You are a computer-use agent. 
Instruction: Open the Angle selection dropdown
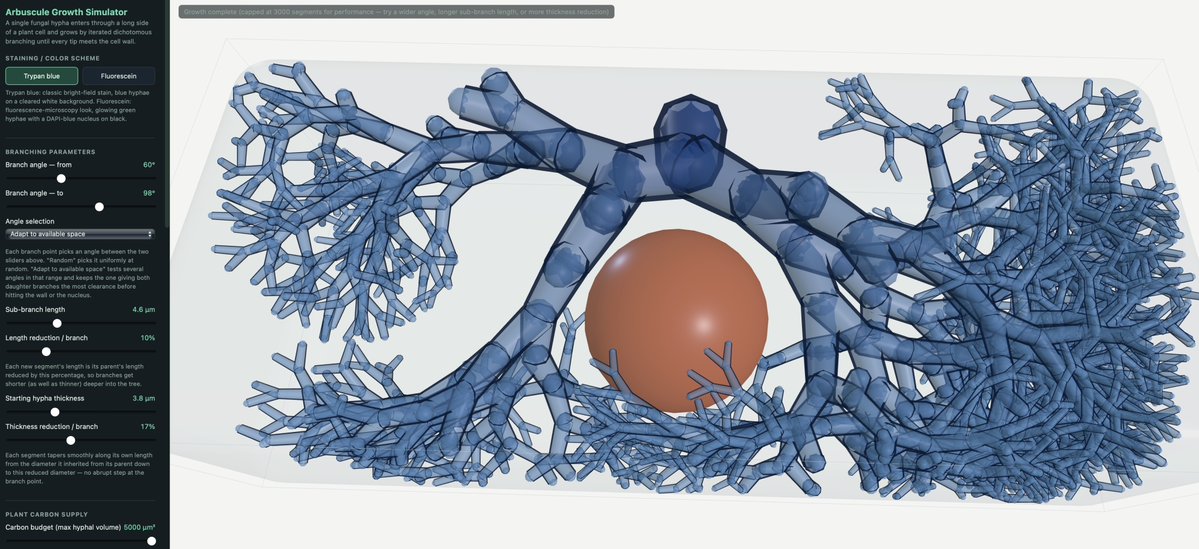click(80, 234)
